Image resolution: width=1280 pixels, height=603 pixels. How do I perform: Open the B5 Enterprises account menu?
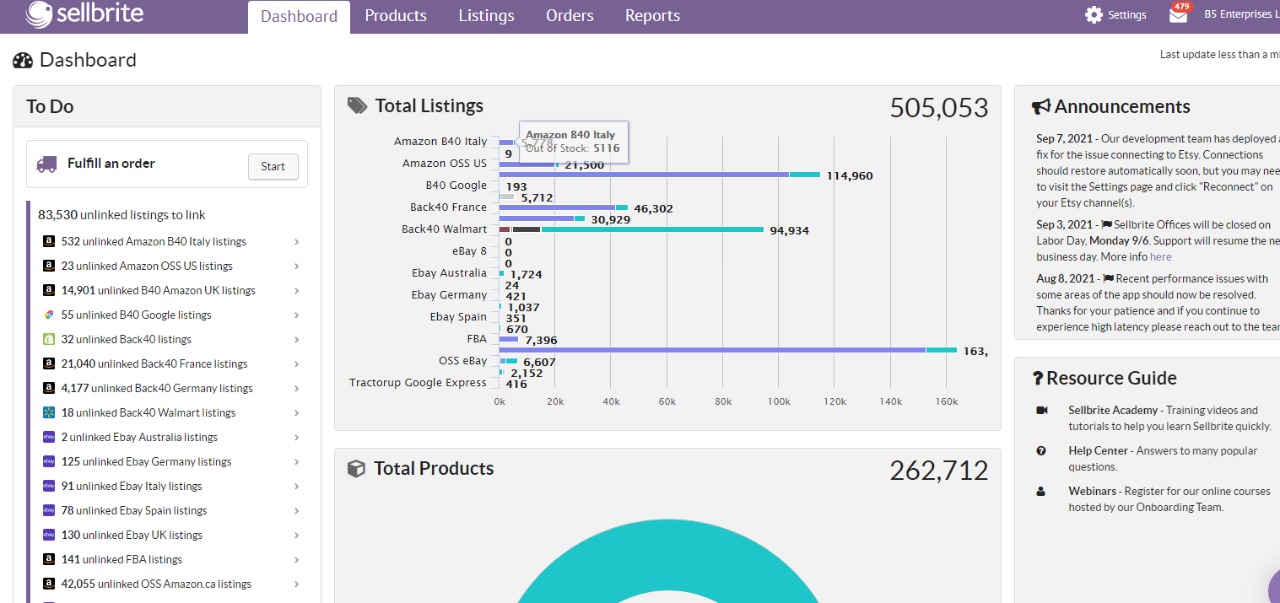click(x=1241, y=15)
